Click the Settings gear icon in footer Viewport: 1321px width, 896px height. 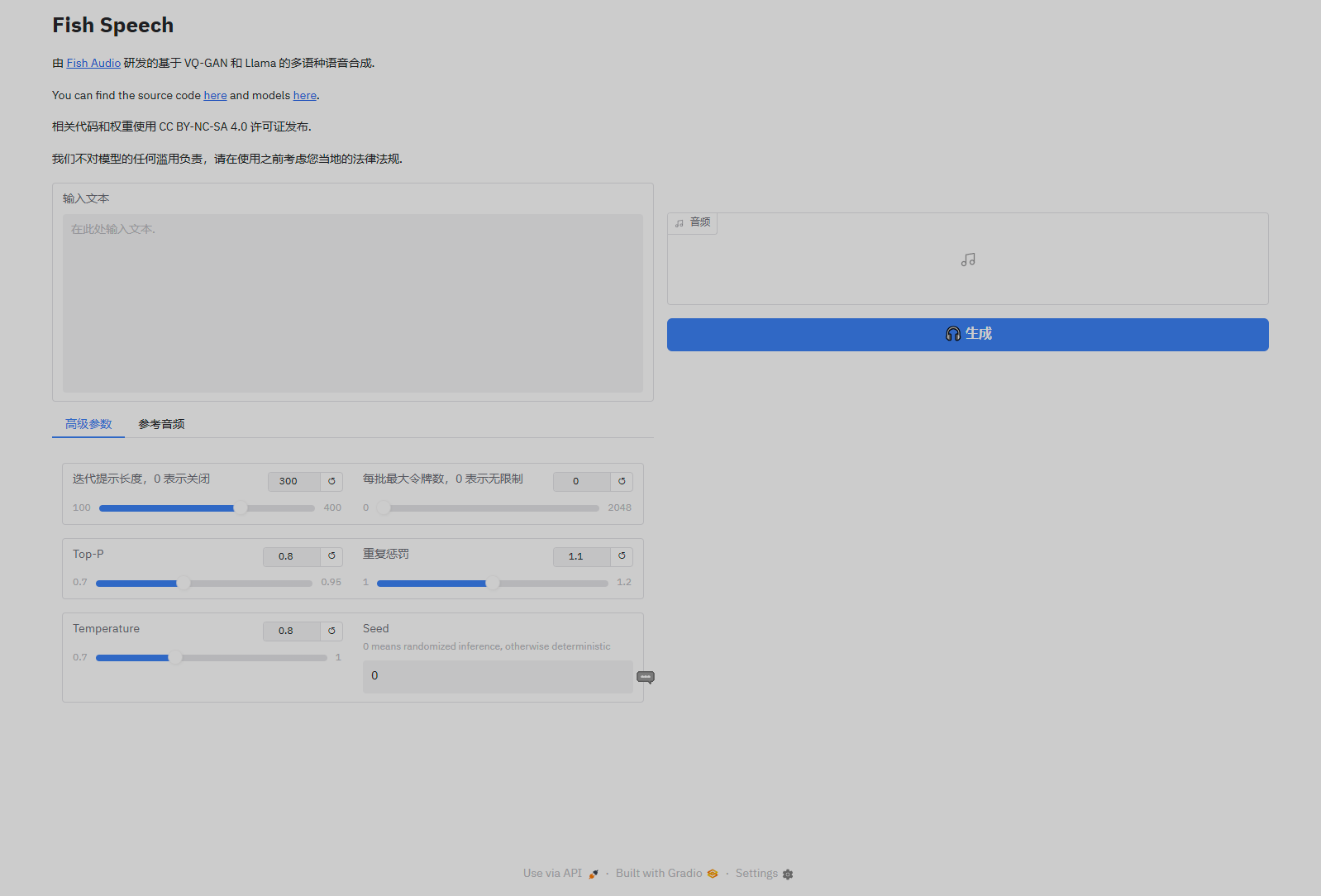[788, 874]
